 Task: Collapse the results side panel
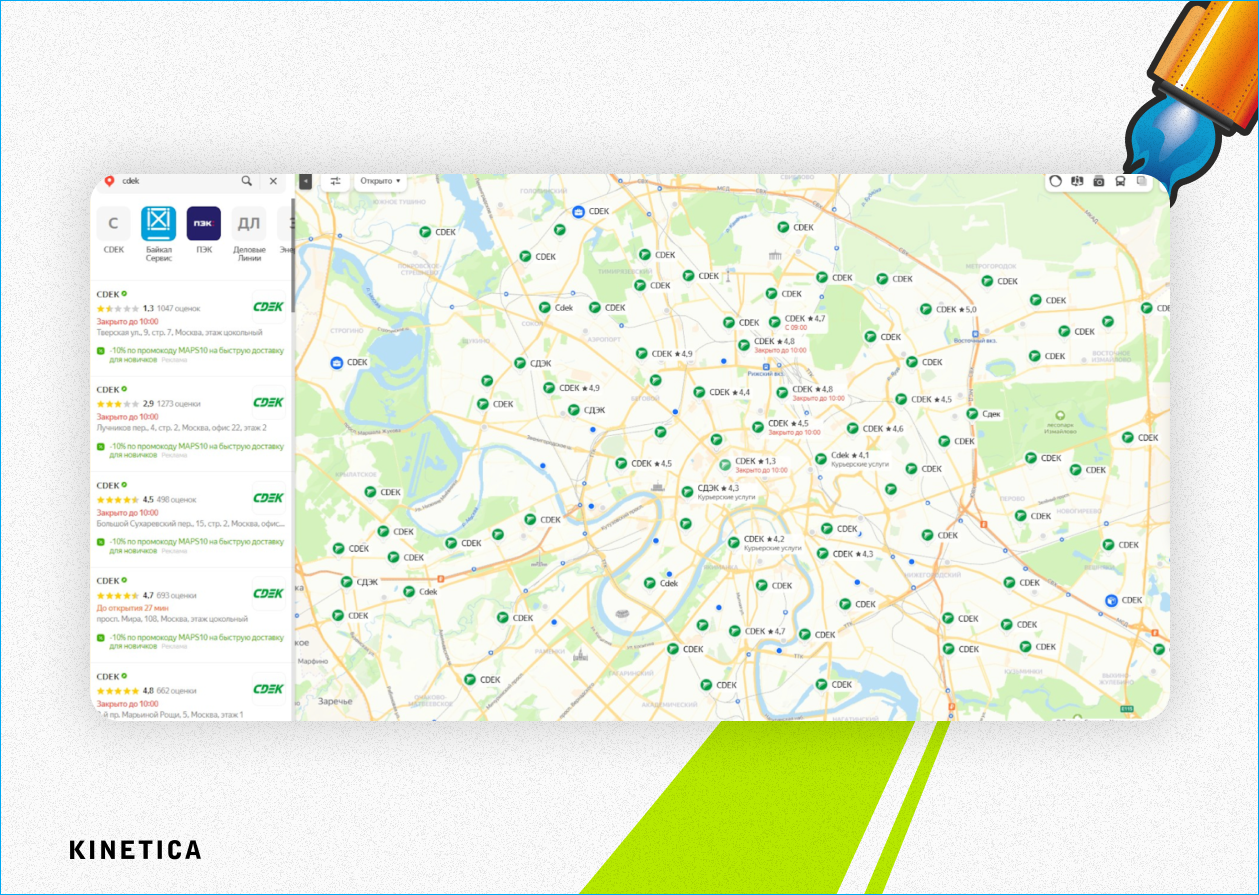pyautogui.click(x=306, y=181)
